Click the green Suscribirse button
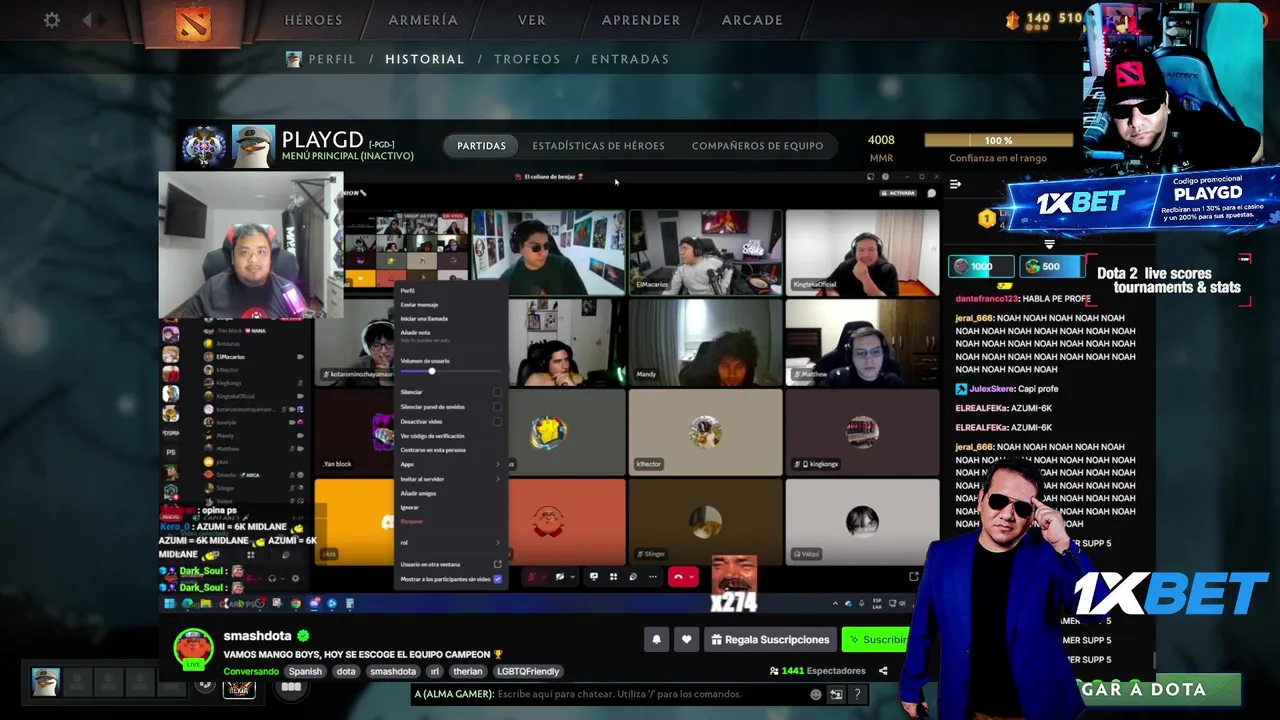Image resolution: width=1280 pixels, height=720 pixels. [x=877, y=640]
